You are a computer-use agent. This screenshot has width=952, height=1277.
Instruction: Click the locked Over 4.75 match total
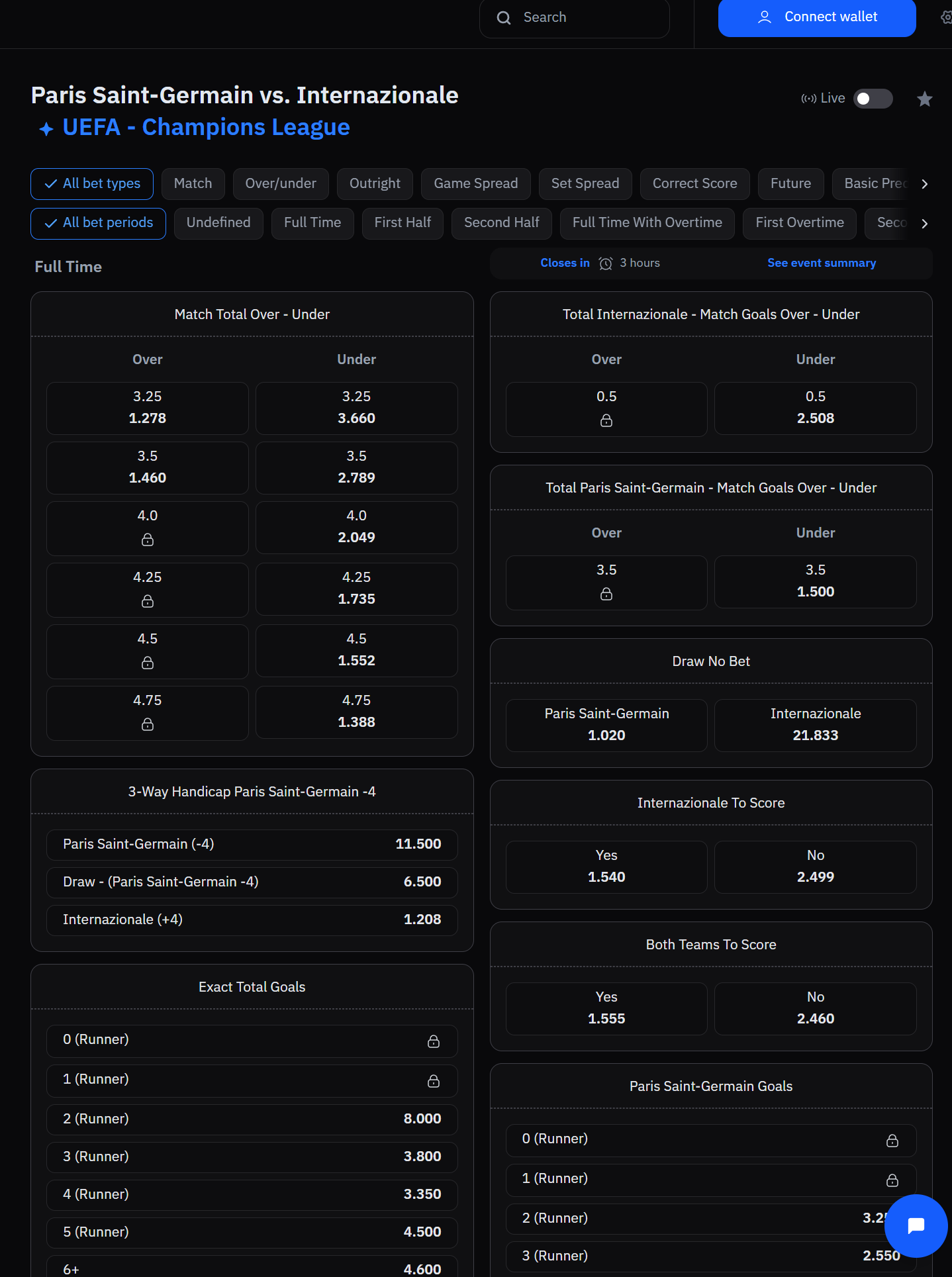pyautogui.click(x=148, y=713)
